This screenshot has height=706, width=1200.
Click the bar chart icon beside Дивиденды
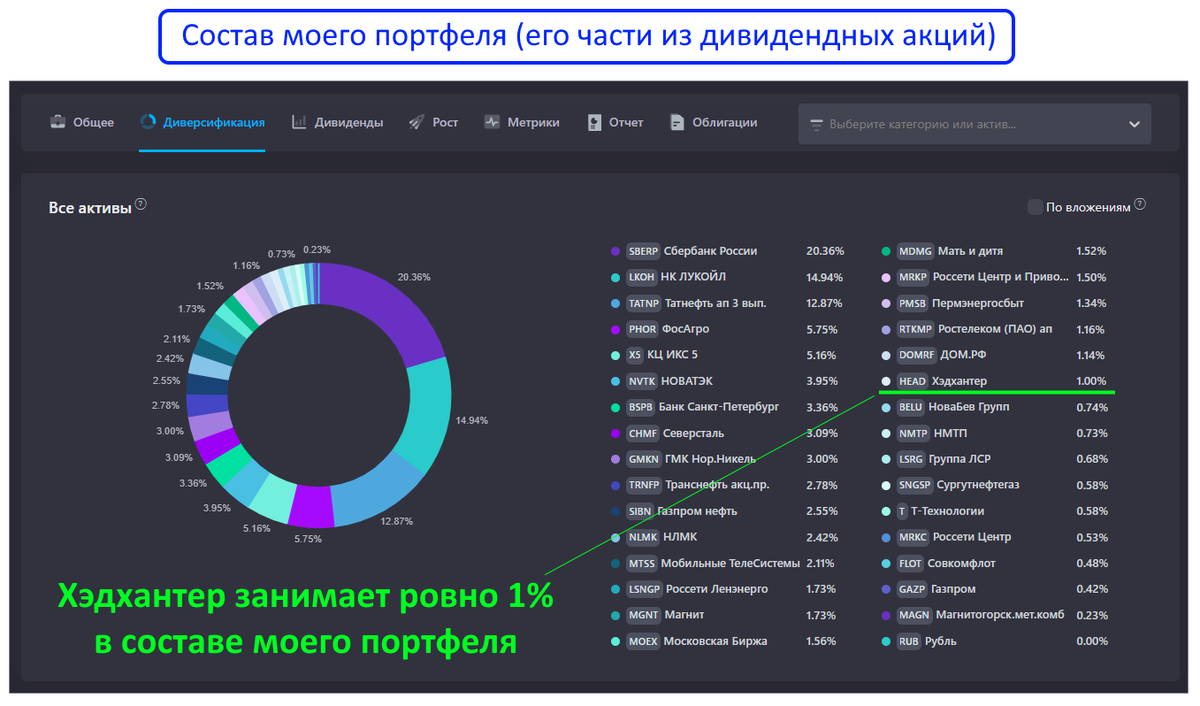point(299,123)
